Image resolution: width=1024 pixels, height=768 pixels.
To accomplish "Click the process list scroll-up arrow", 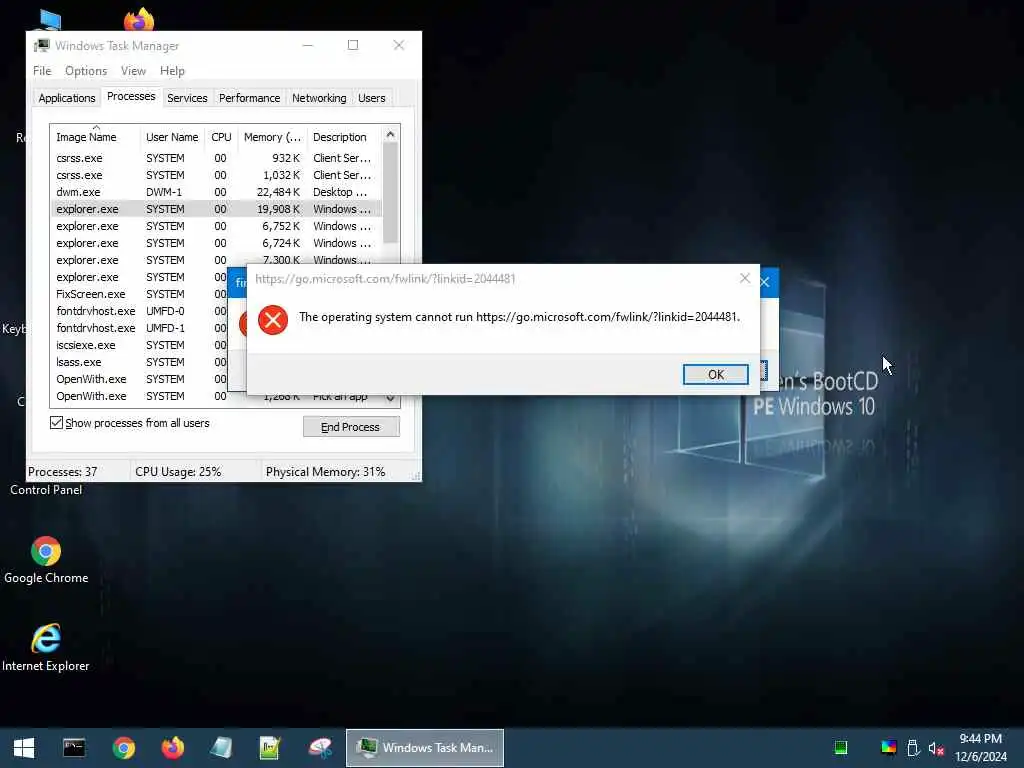I will pyautogui.click(x=391, y=135).
